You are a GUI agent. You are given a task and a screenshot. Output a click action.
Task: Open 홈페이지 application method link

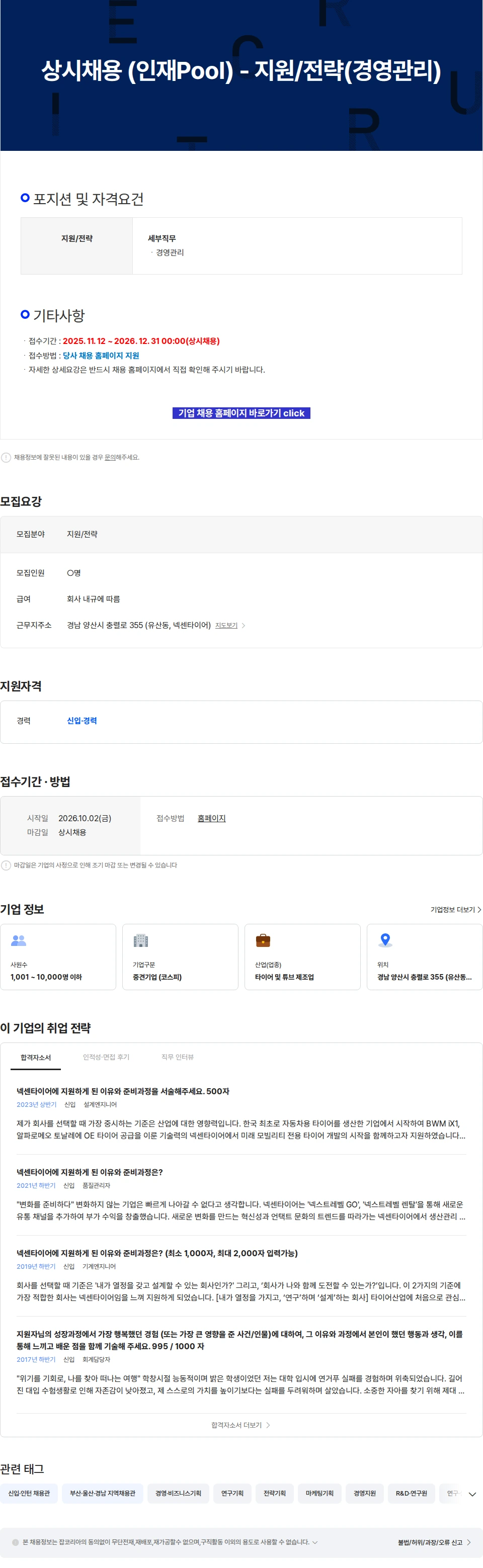(211, 818)
